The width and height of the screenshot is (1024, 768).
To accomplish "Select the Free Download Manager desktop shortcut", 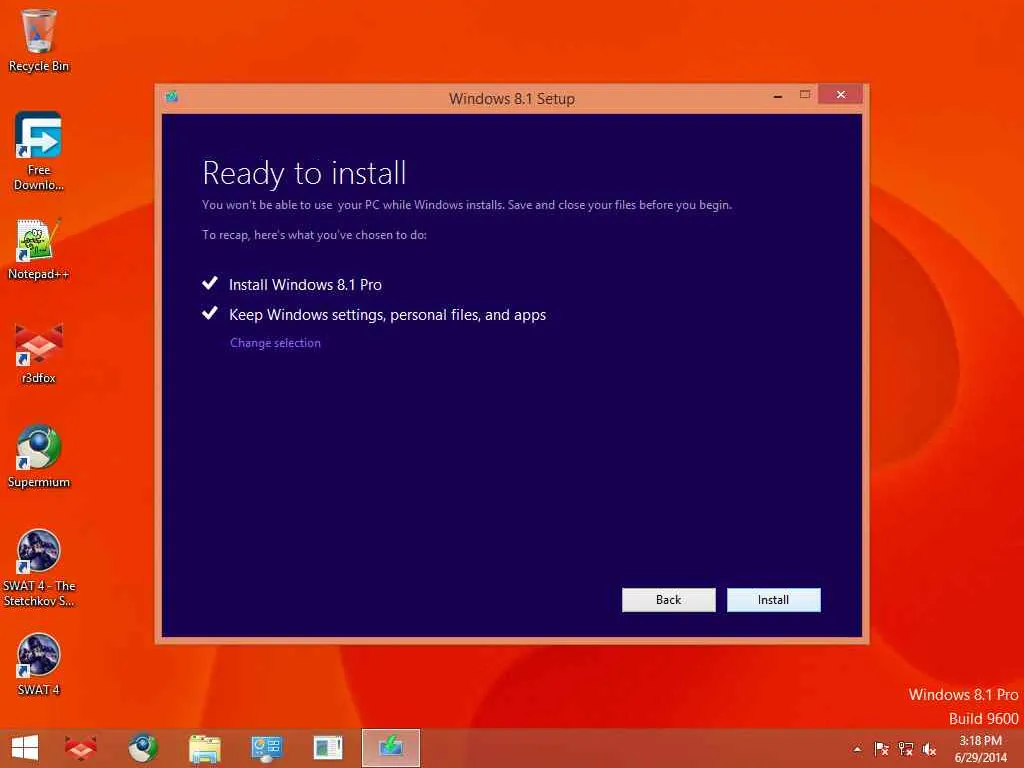I will click(39, 151).
